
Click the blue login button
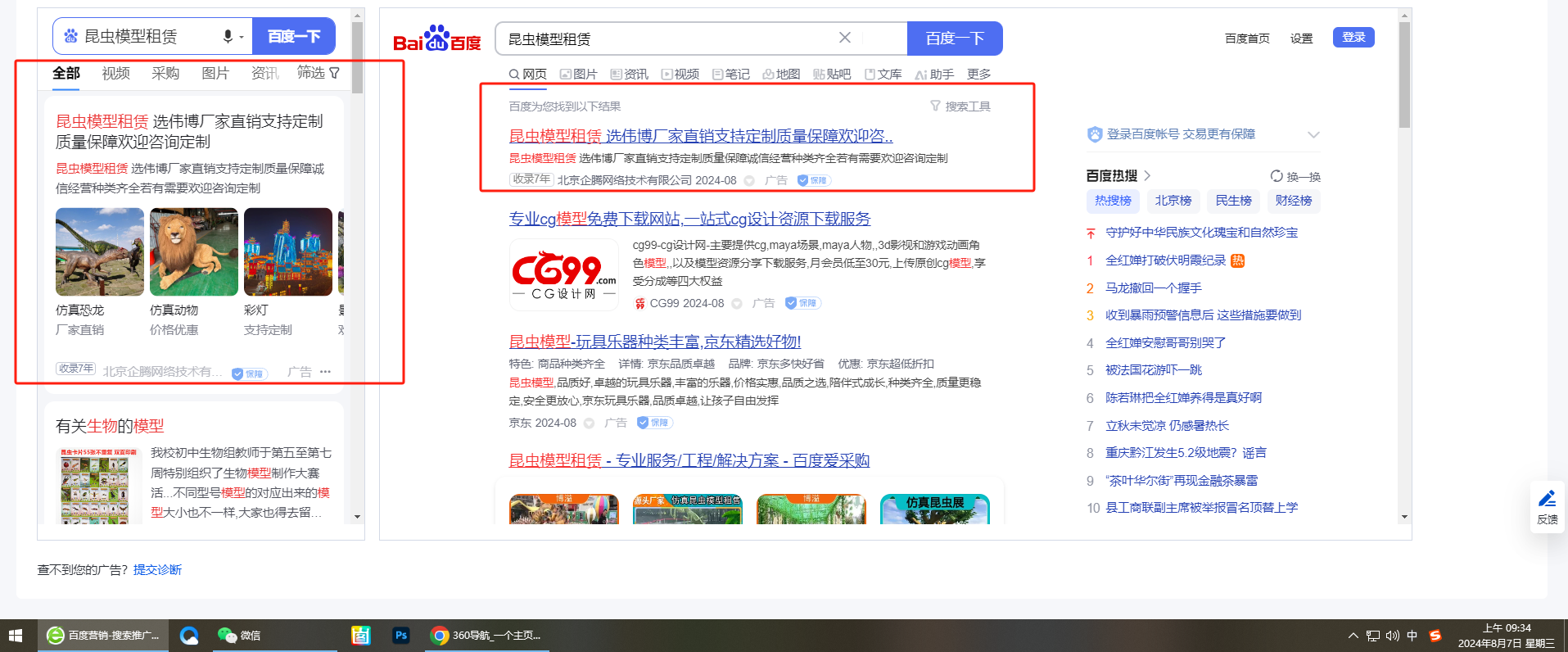click(x=1353, y=38)
